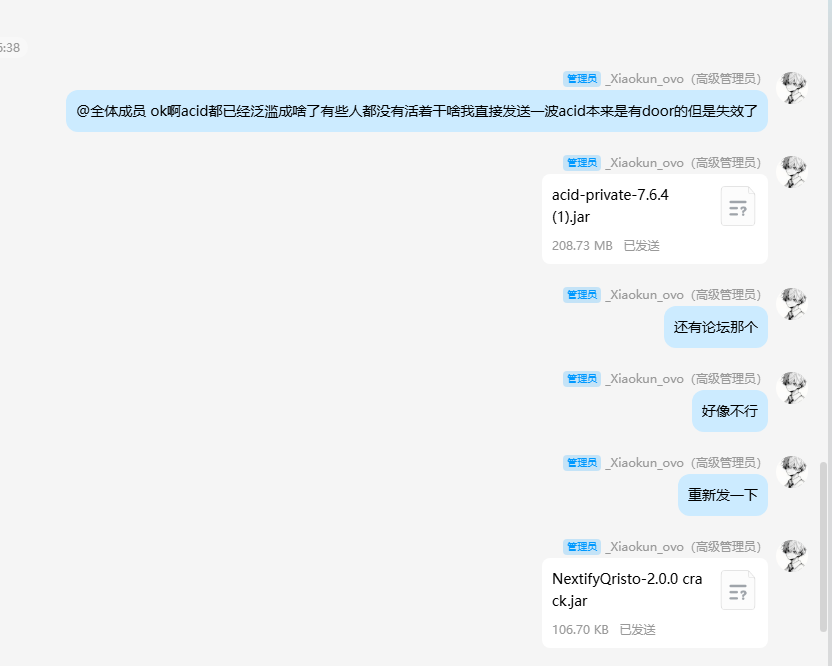This screenshot has width=832, height=666.
Task: Select the 好像不行 message bubble
Action: pyautogui.click(x=729, y=411)
